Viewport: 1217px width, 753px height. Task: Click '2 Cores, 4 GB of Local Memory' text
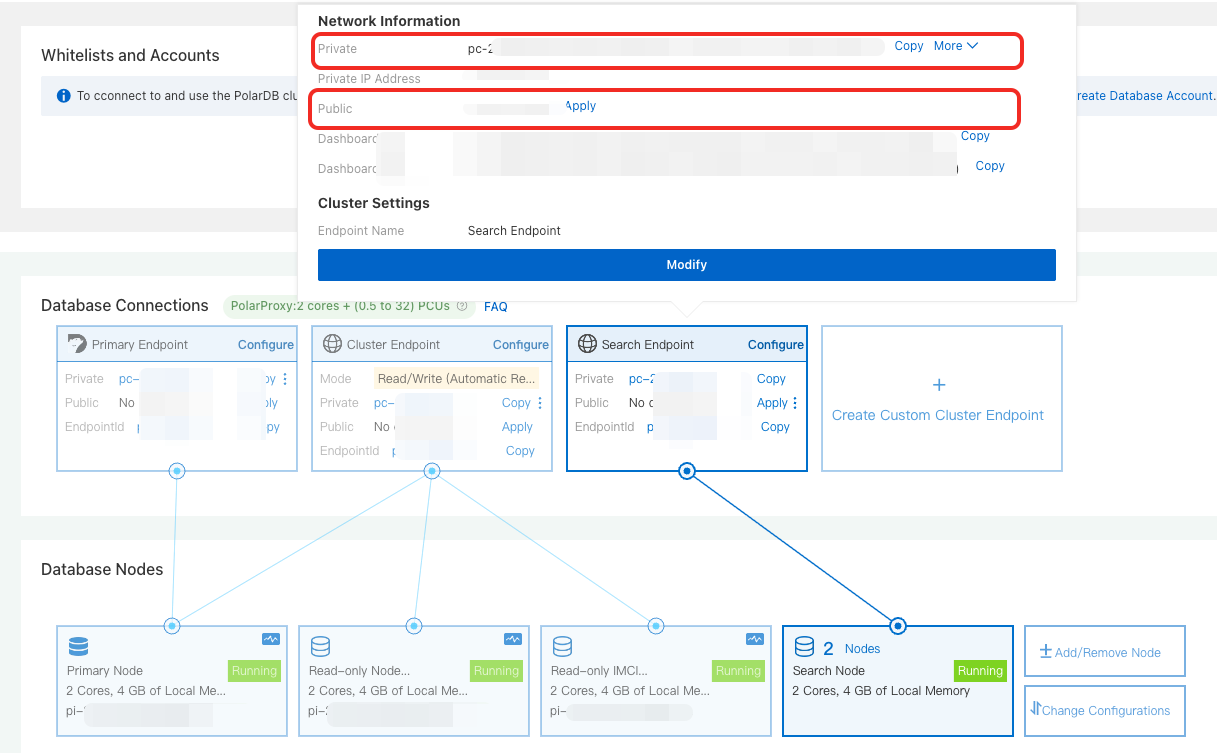[881, 691]
